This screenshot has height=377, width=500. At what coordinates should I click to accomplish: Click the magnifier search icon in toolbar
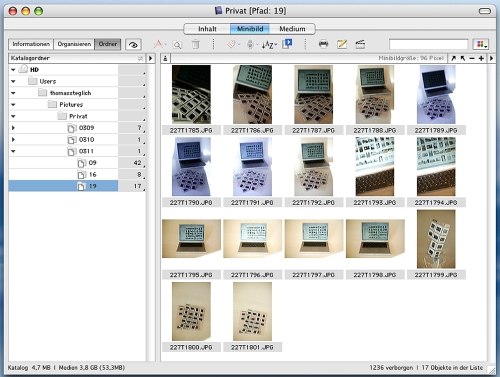[178, 45]
